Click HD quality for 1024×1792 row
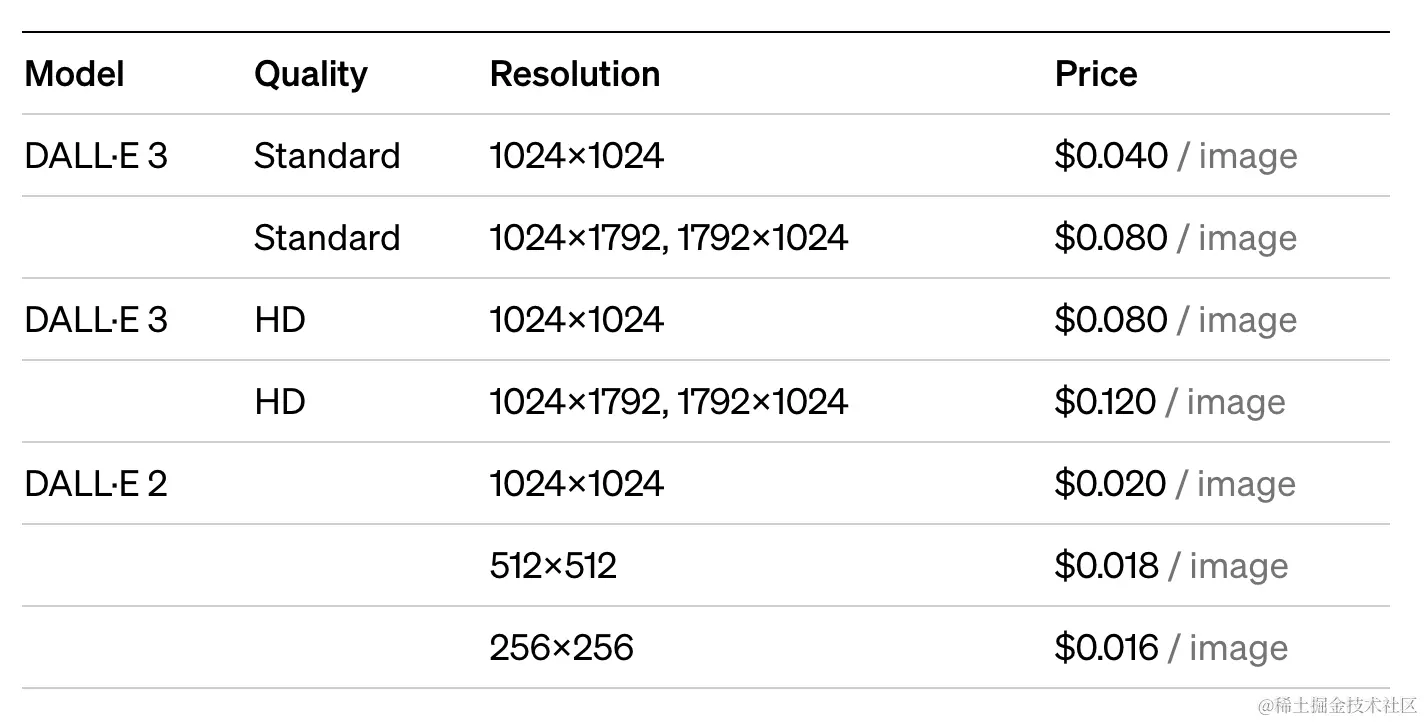1424x722 pixels. click(280, 402)
